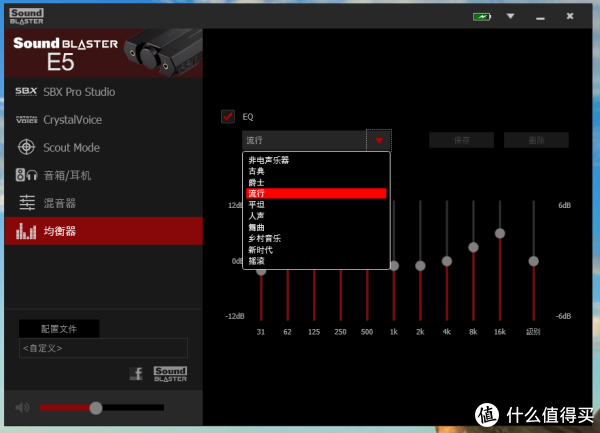Close the Sound Blaster window

[570, 16]
